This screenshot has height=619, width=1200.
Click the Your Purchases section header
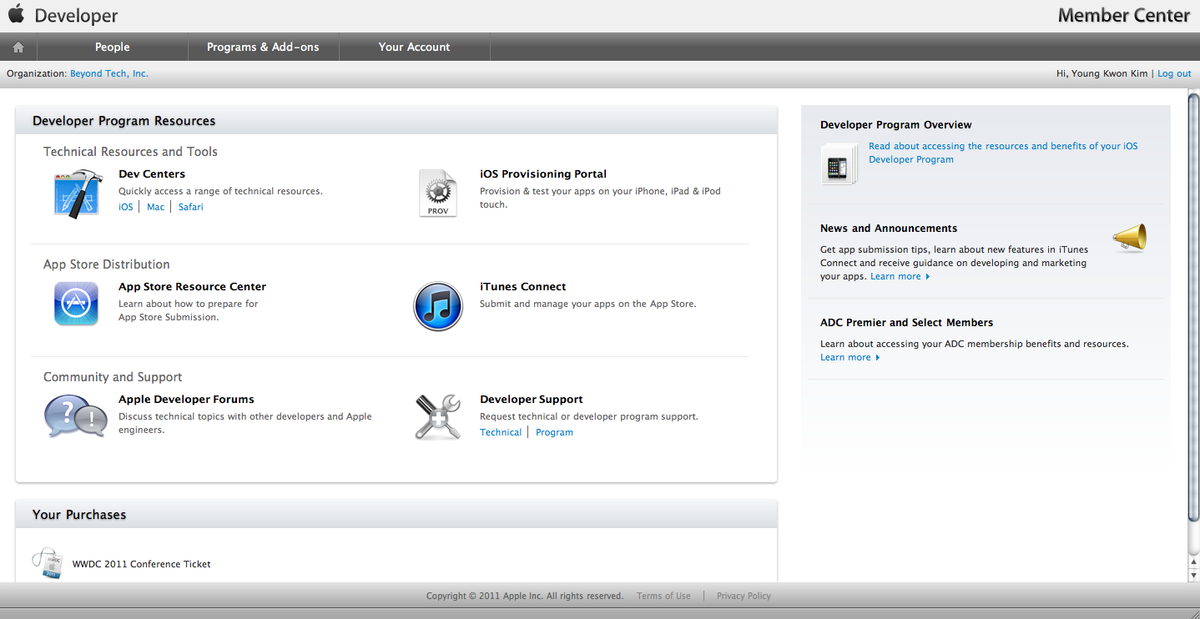click(79, 515)
